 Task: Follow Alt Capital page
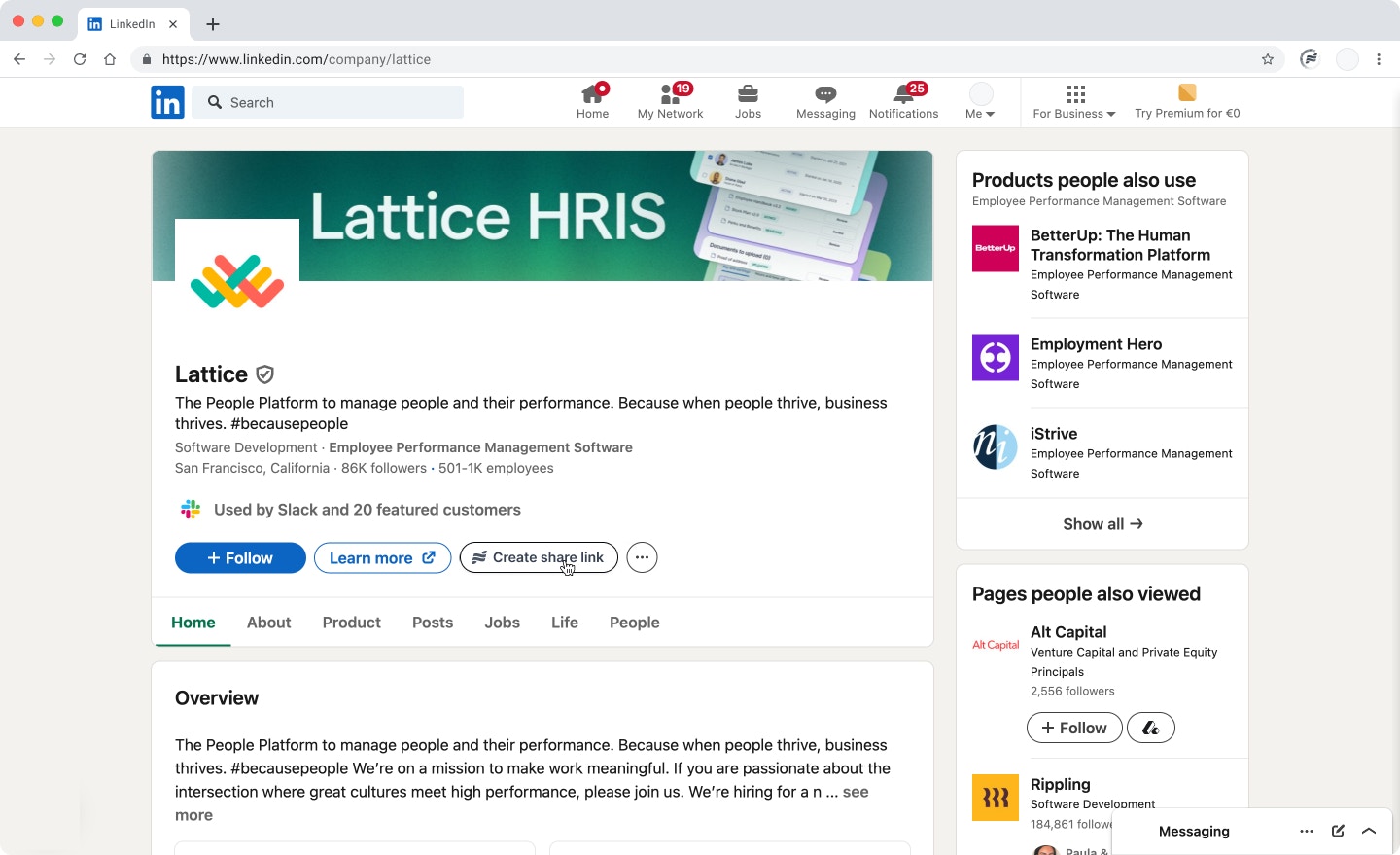click(x=1074, y=728)
